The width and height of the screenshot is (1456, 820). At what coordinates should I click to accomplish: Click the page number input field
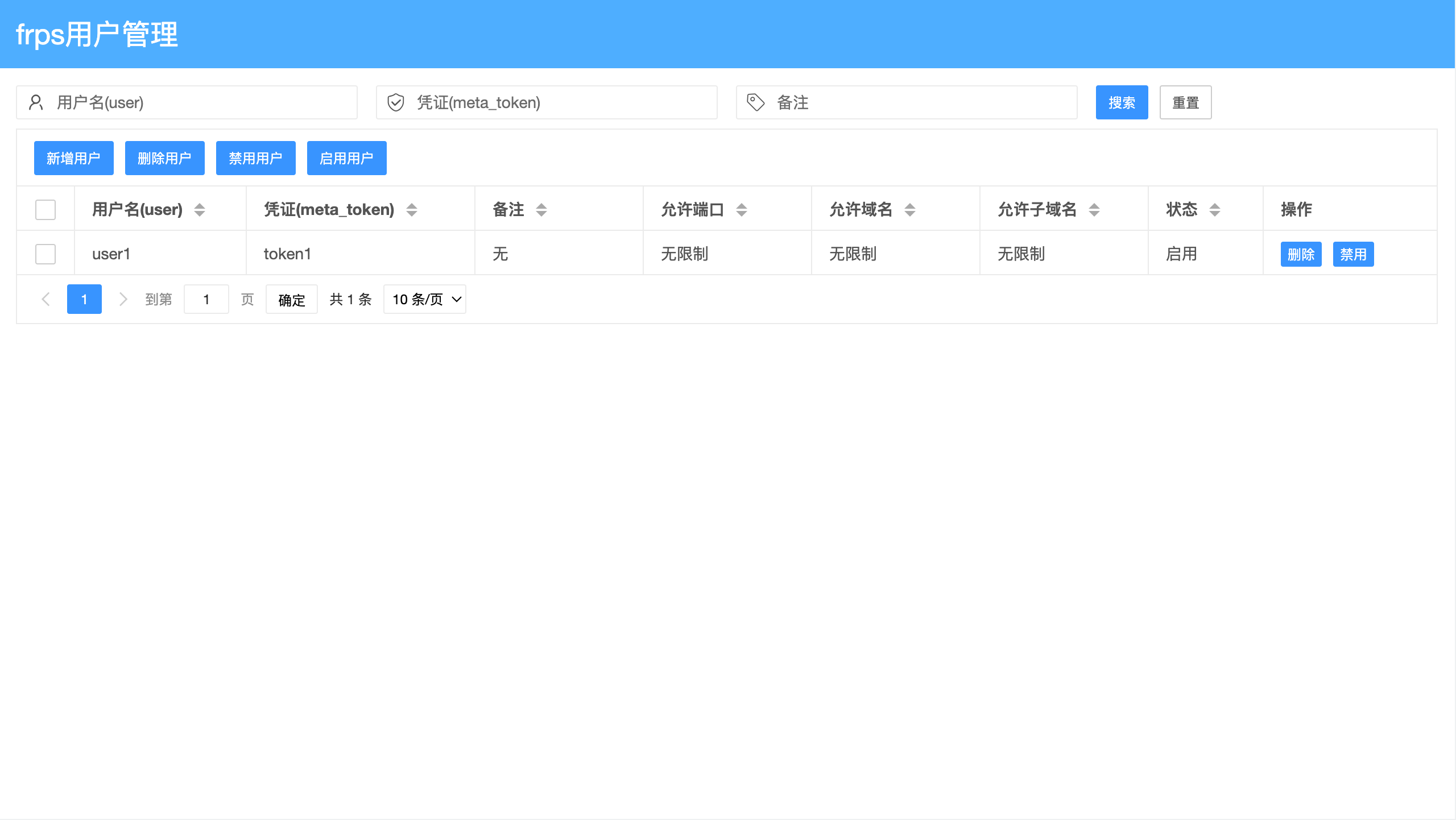[x=206, y=299]
